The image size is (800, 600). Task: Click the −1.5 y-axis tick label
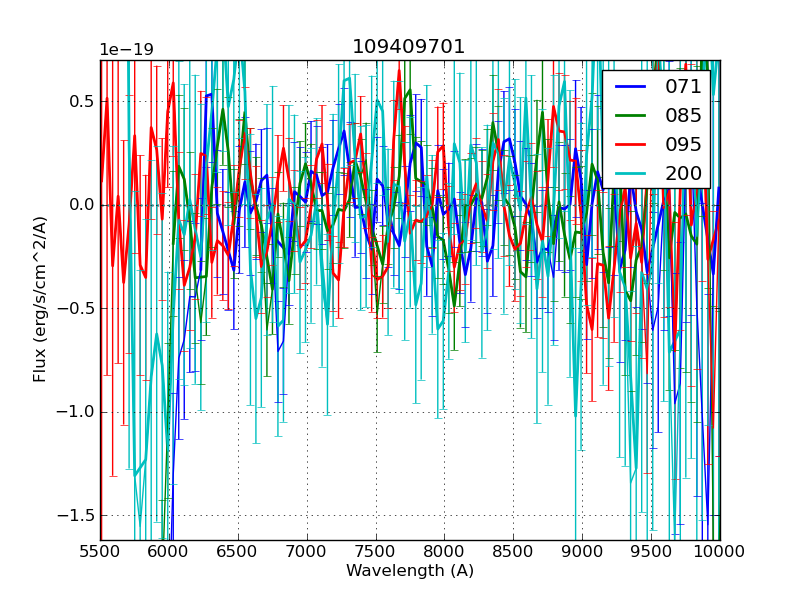click(x=77, y=515)
